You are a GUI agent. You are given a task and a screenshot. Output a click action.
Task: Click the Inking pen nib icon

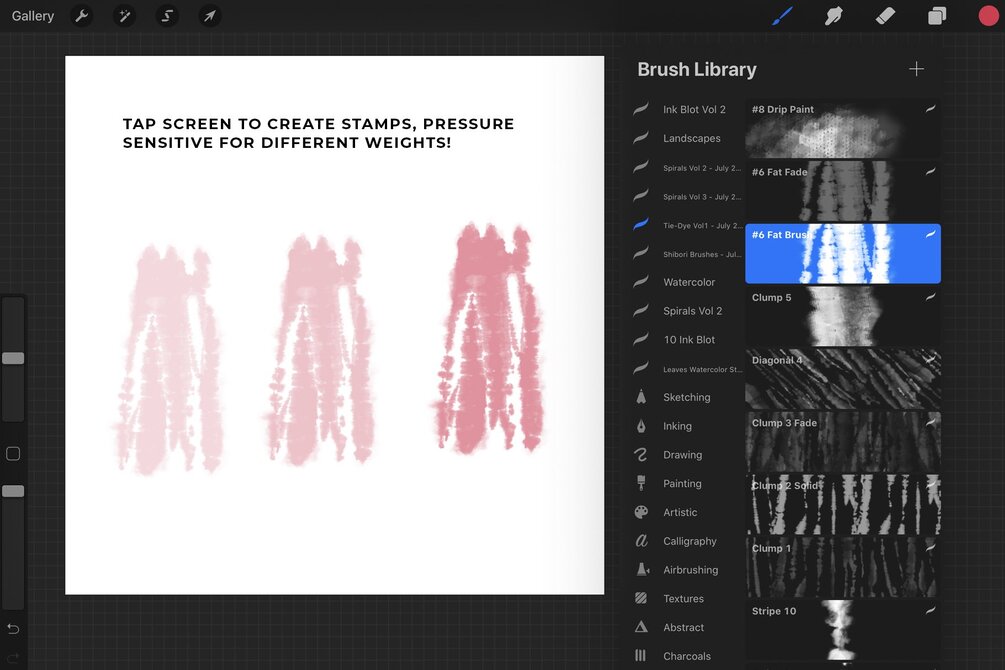point(641,426)
